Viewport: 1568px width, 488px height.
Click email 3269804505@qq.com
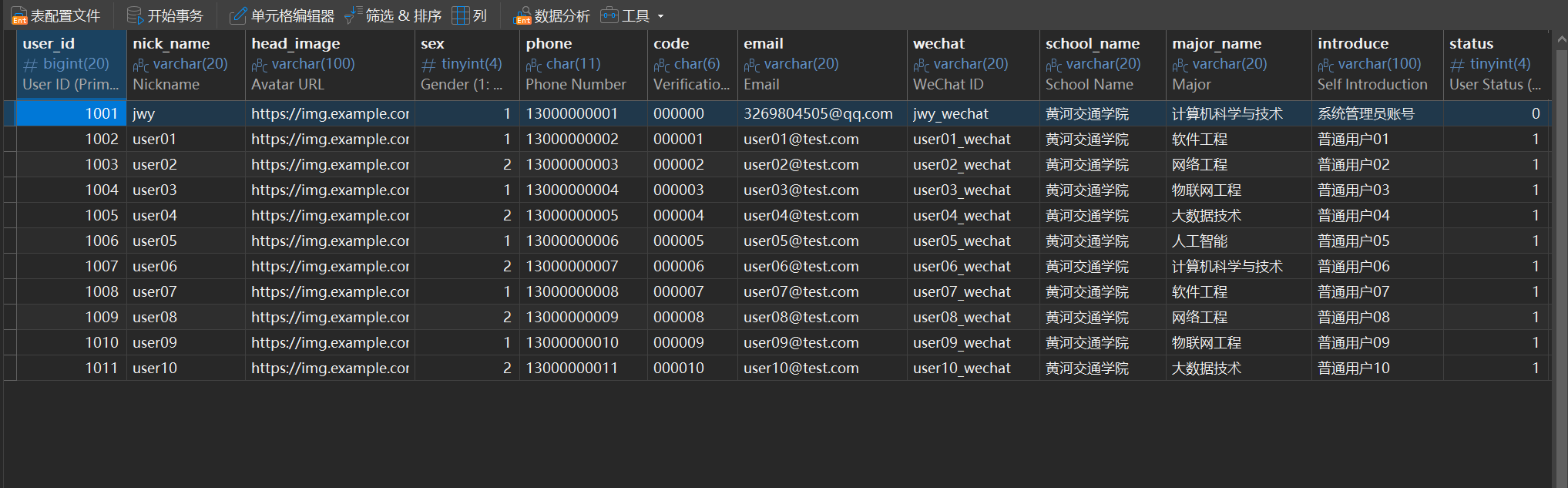[822, 113]
